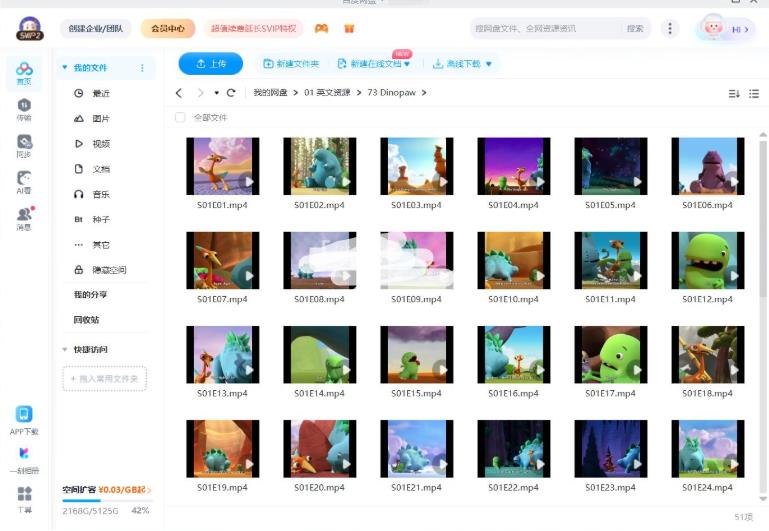Select S01E12.mp4 thumbnail
Image resolution: width=769 pixels, height=531 pixels.
(708, 260)
